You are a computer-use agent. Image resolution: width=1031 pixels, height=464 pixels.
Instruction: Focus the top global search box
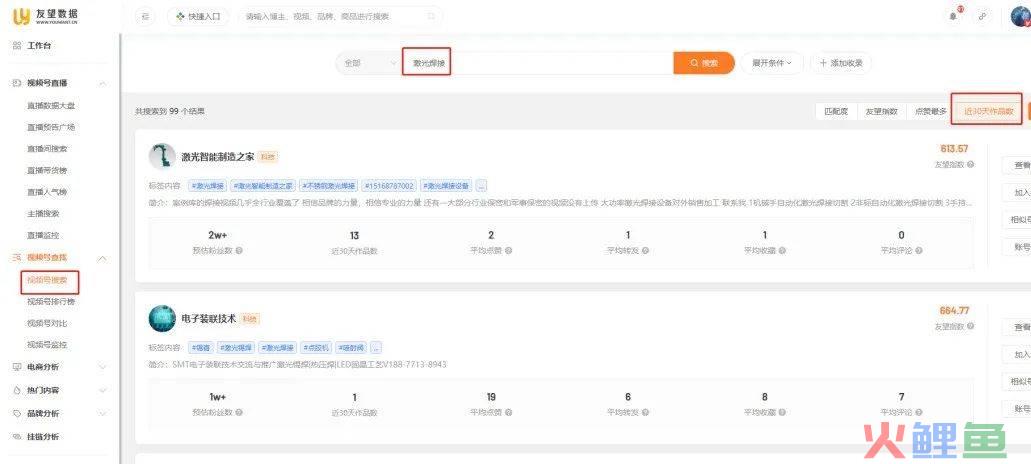click(x=339, y=16)
